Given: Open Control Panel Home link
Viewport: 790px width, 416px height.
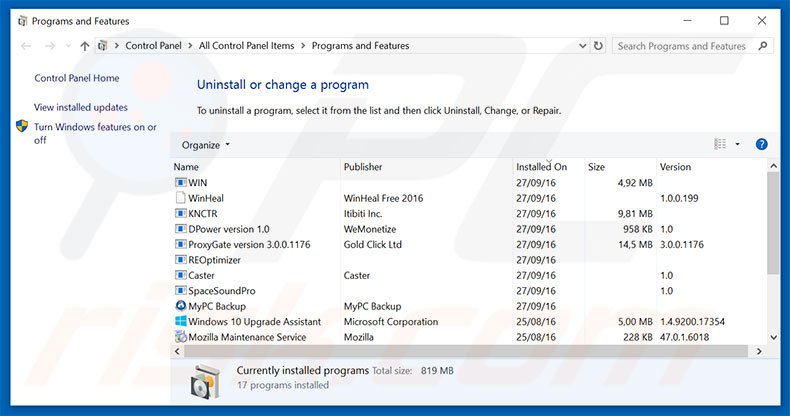Looking at the screenshot, I should click(77, 78).
